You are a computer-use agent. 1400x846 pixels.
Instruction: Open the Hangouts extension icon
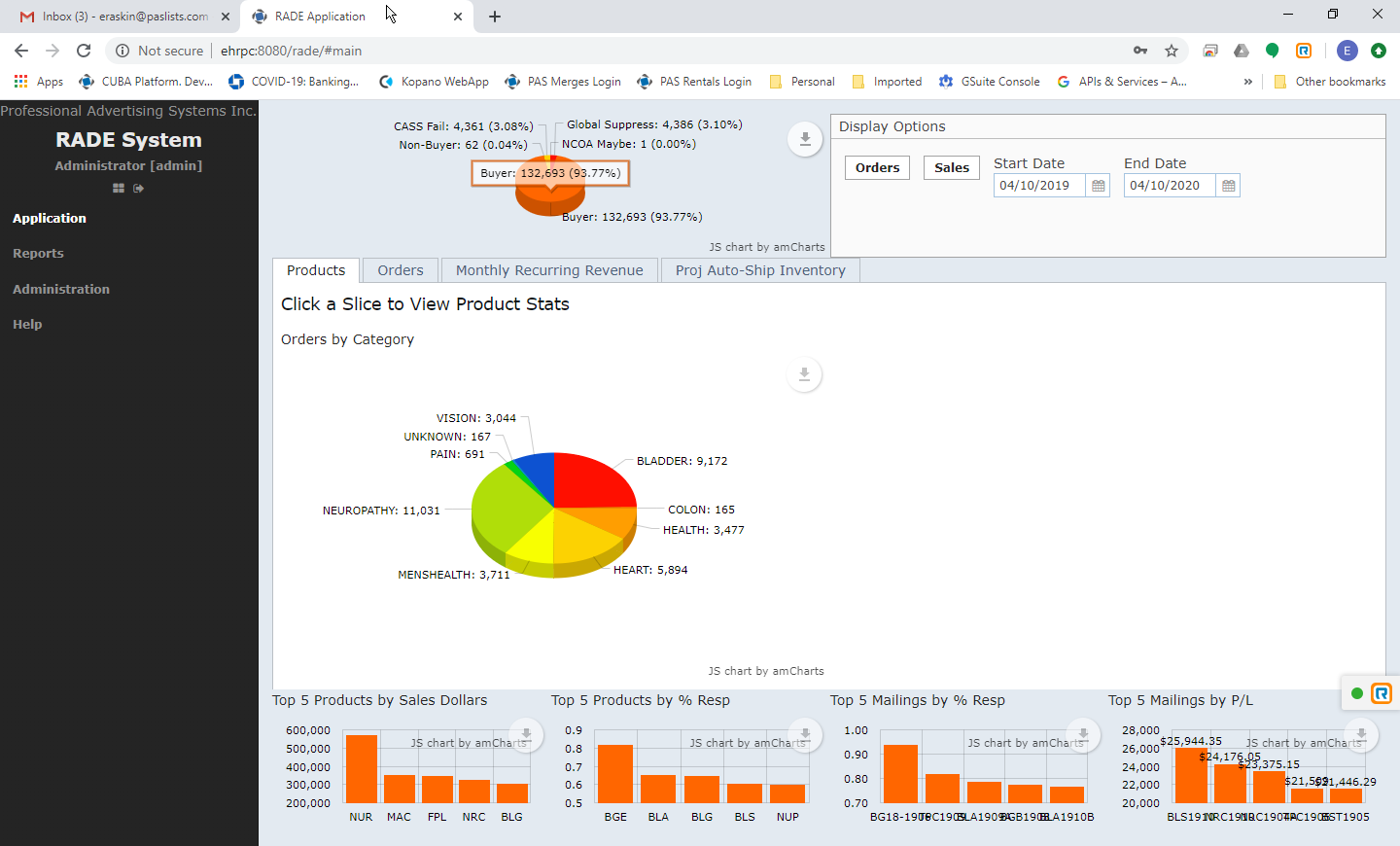coord(1273,51)
